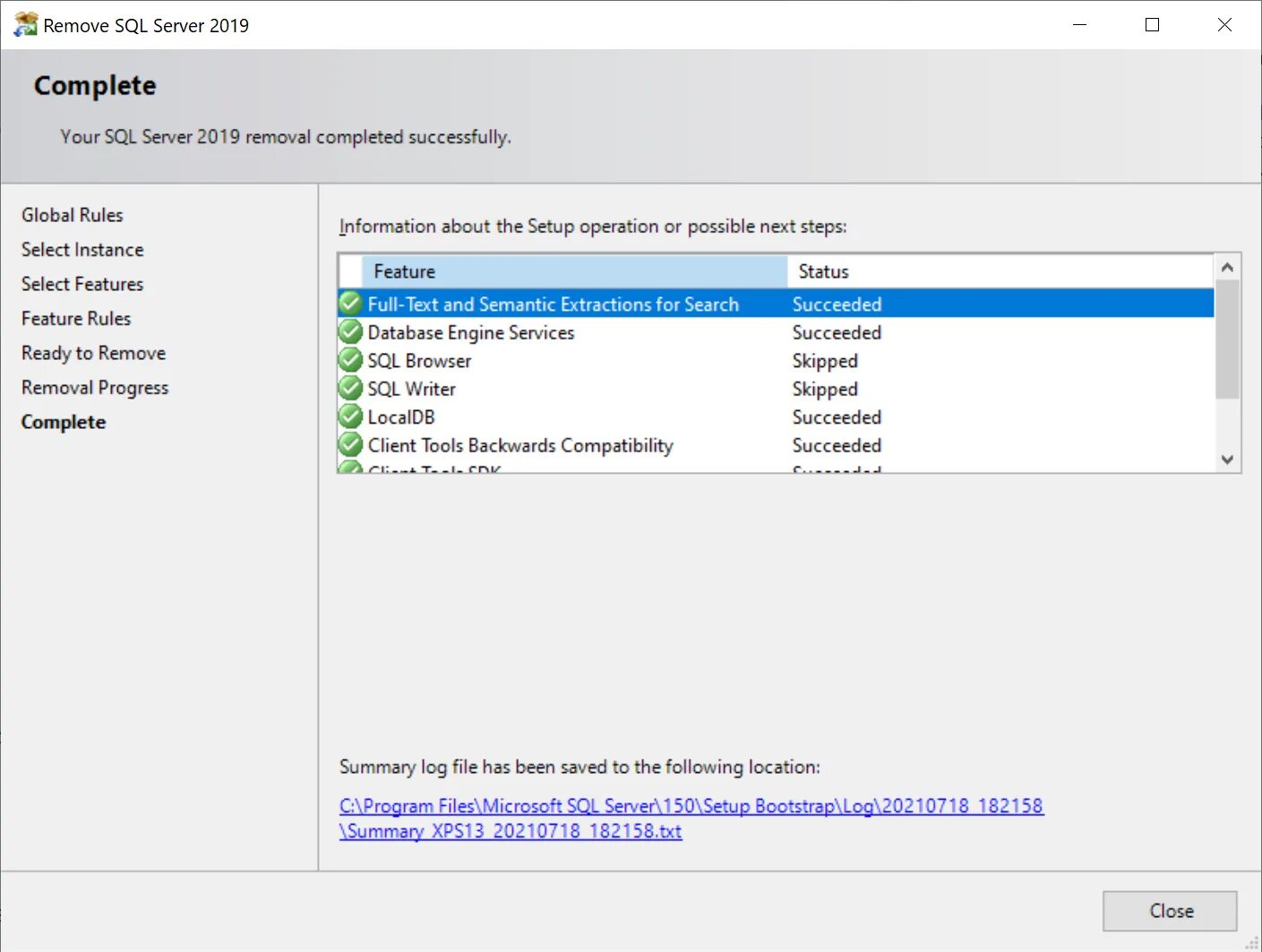Click the green check beside Client Tools Backwards Compatibility
Image resolution: width=1262 pixels, height=952 pixels.
click(350, 445)
